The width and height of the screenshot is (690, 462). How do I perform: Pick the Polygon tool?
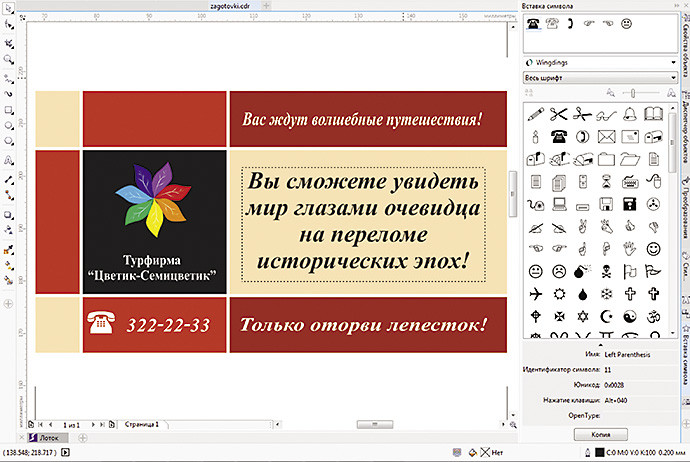pyautogui.click(x=8, y=142)
